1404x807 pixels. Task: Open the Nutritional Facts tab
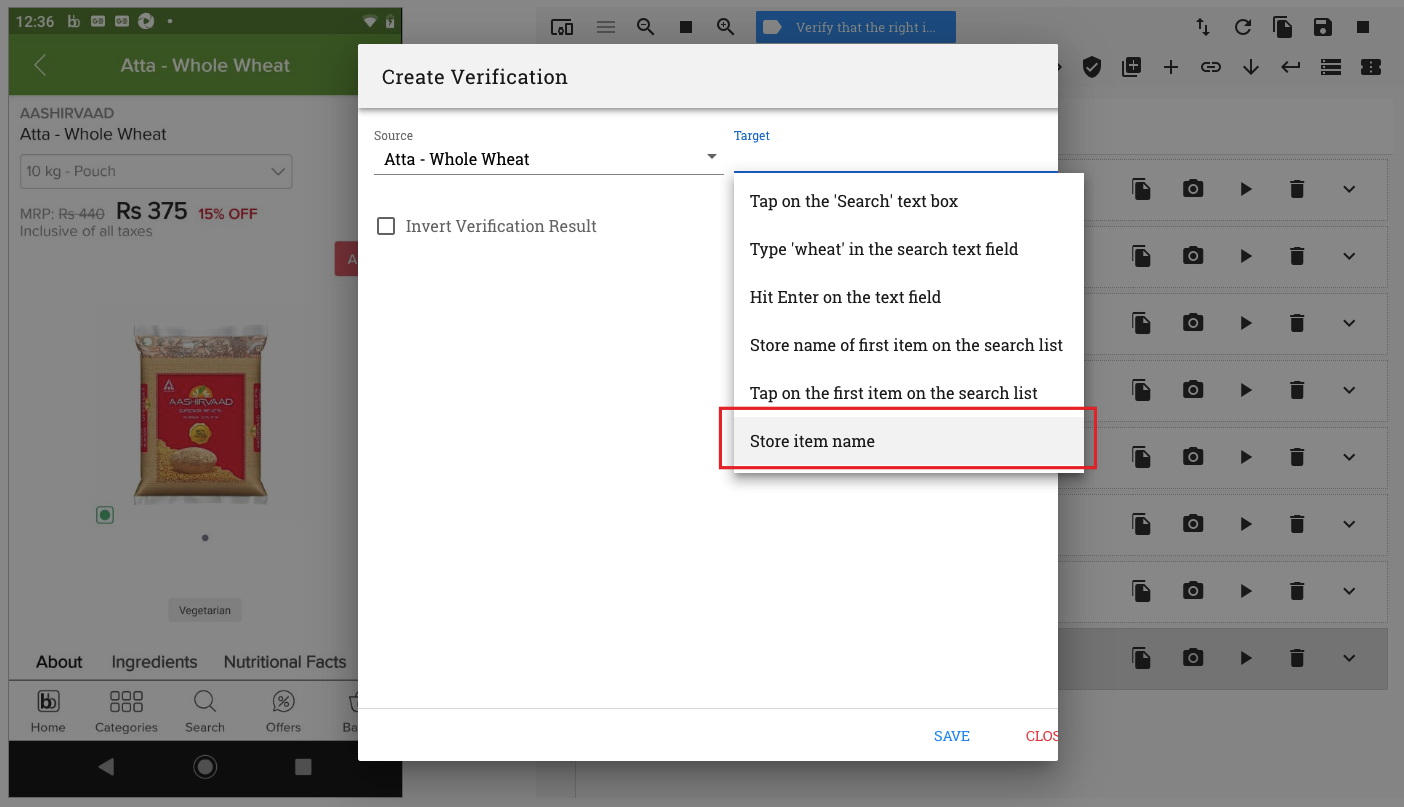click(285, 662)
